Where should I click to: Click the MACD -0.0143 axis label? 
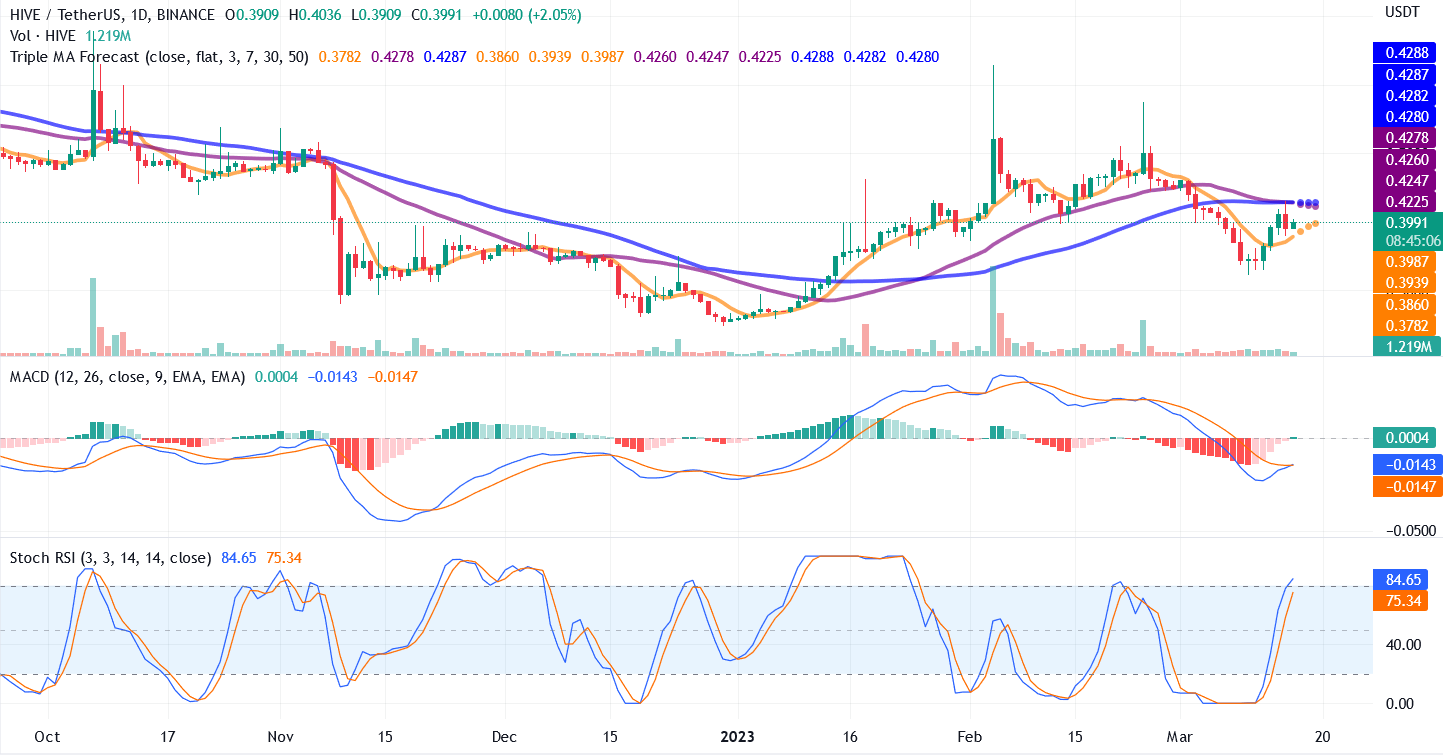[1407, 465]
